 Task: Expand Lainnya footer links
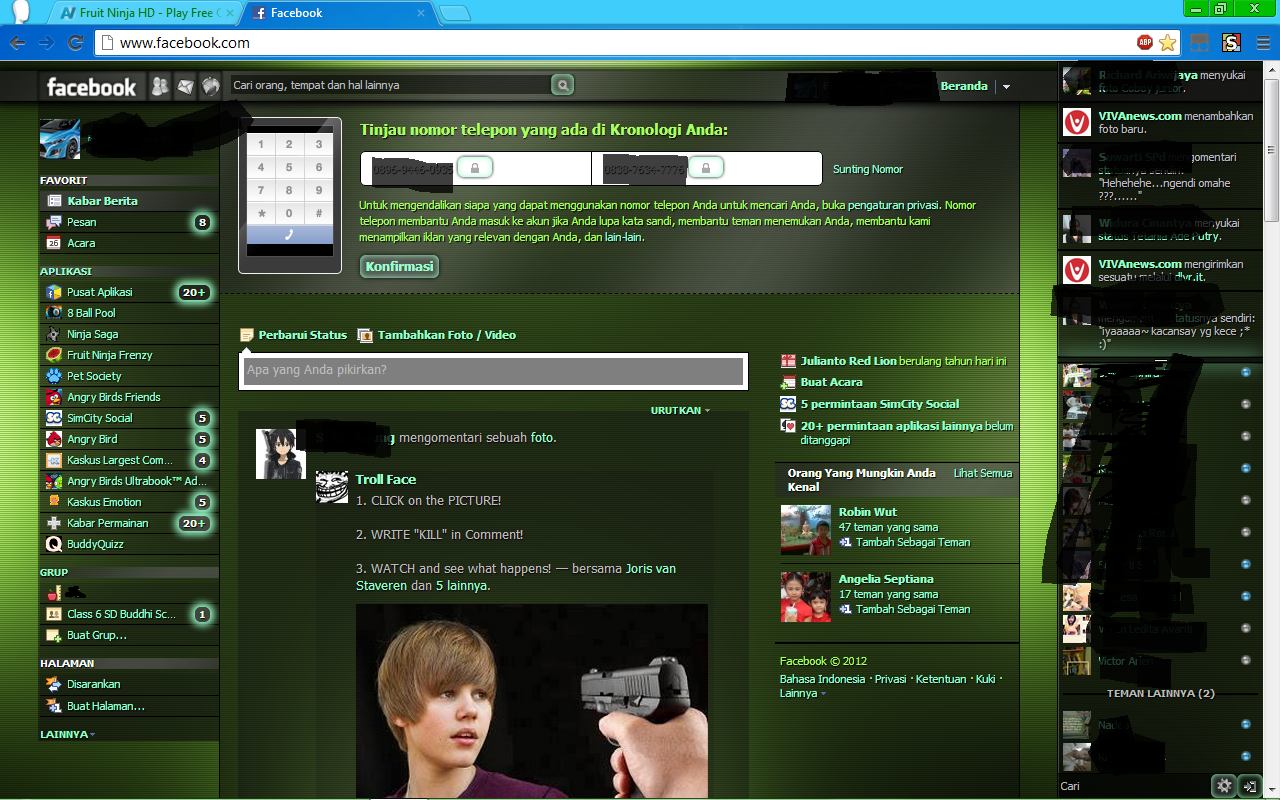(x=803, y=693)
